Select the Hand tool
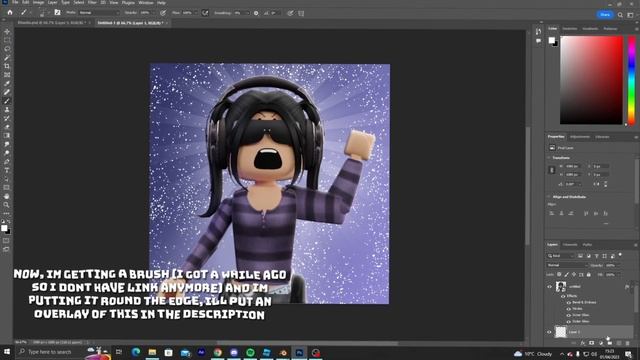The height and width of the screenshot is (360, 640). tap(7, 196)
